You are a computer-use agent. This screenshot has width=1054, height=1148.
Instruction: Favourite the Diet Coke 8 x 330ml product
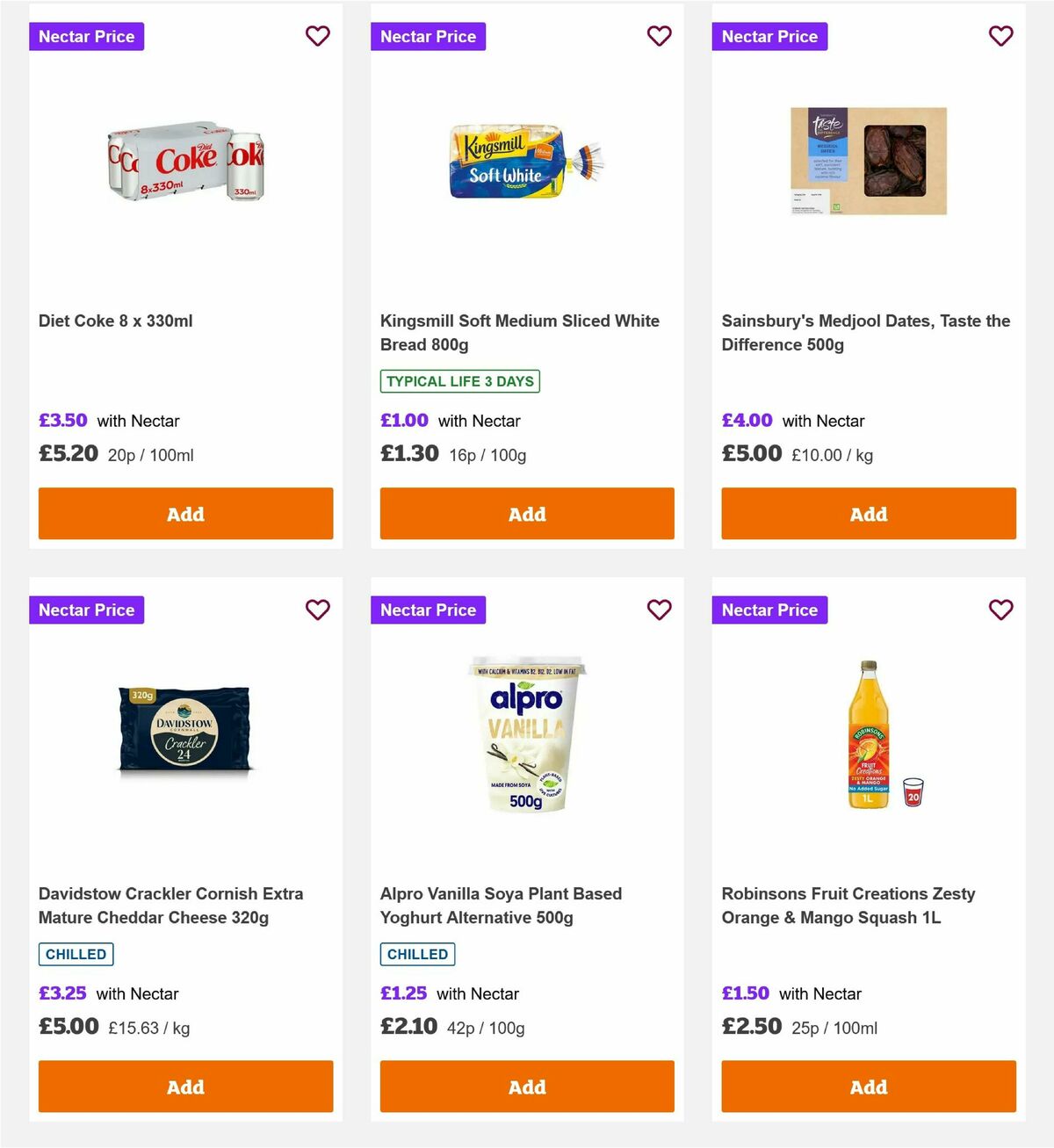tap(317, 36)
